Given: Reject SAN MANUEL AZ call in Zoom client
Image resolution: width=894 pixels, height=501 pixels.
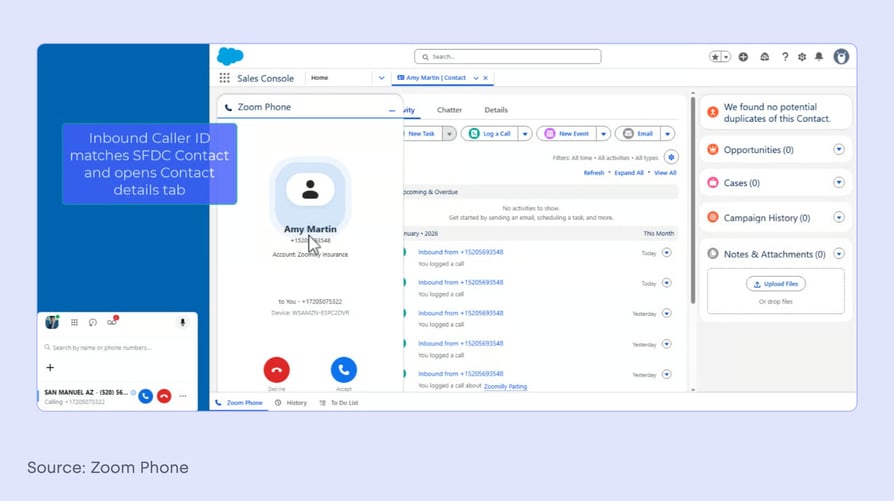Looking at the screenshot, I should point(164,396).
